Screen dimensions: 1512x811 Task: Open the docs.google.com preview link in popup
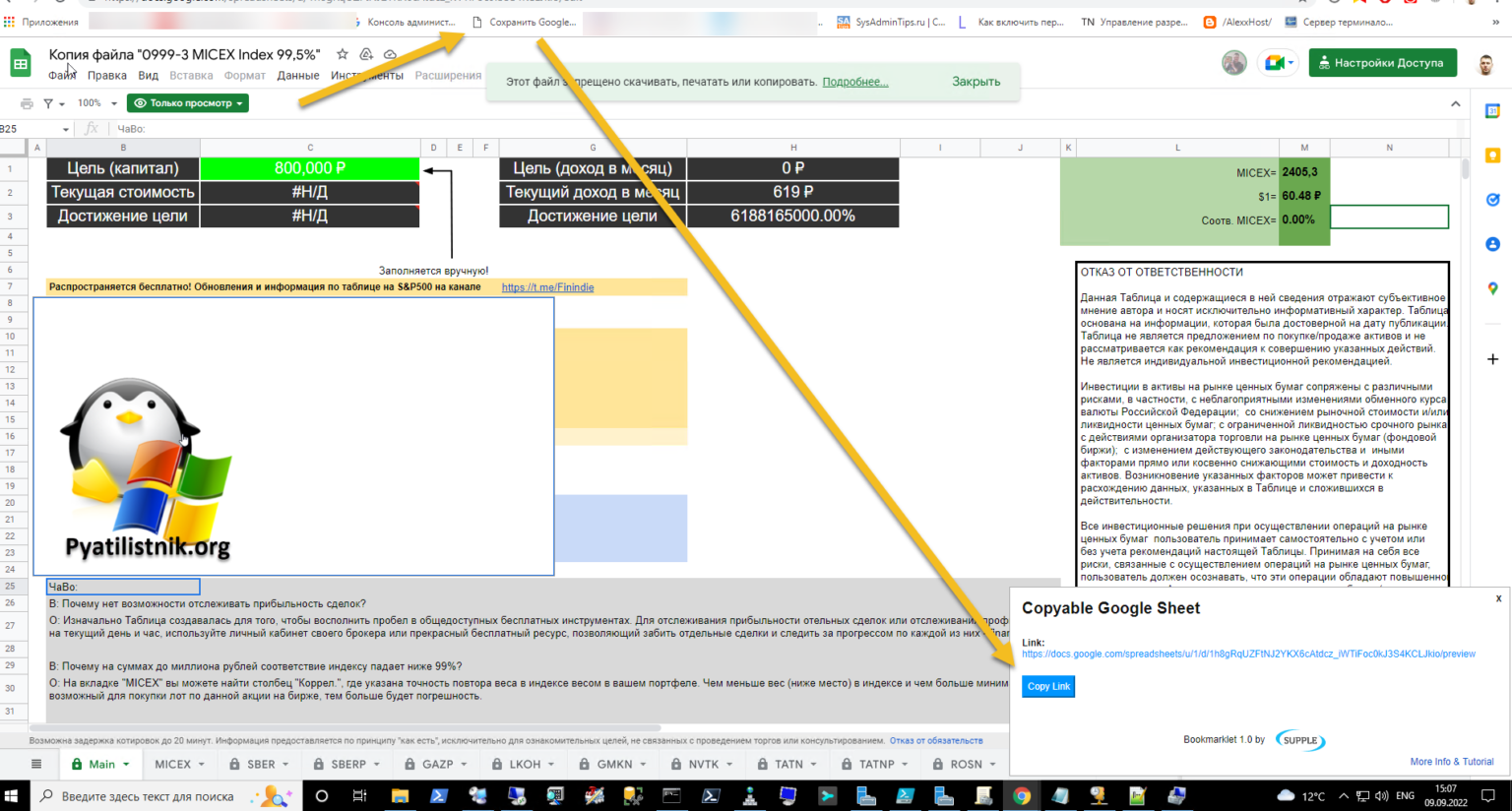1248,654
